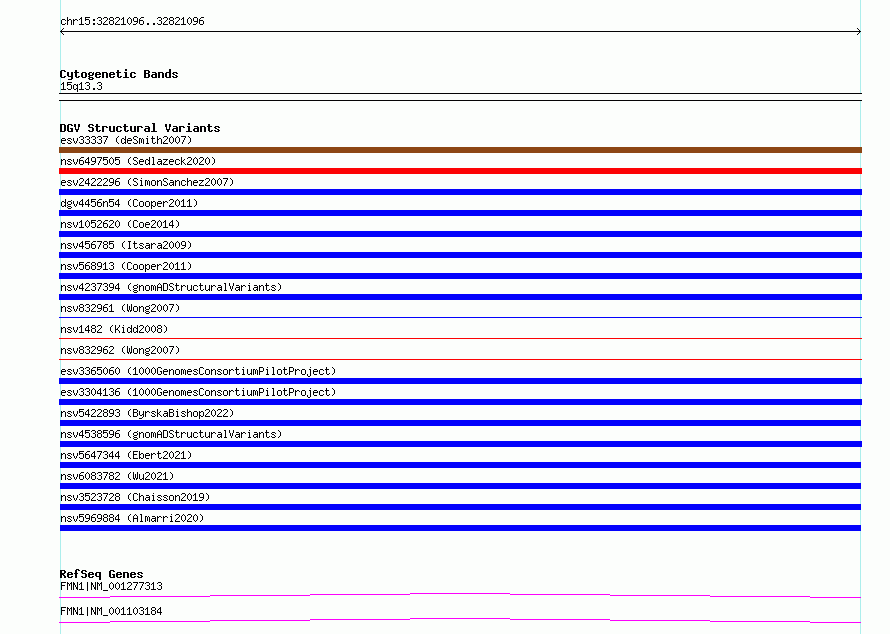
Task: Click the blue bar under nsv4538596
Action: click(460, 444)
